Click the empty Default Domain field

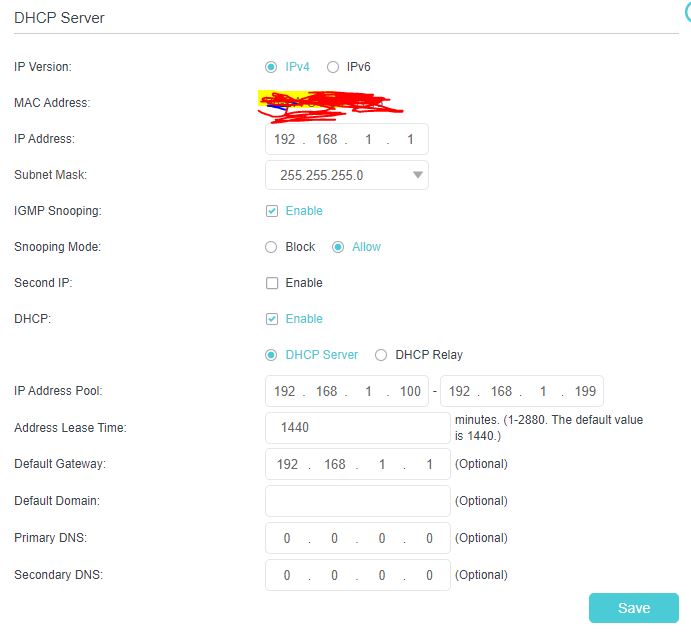point(358,502)
